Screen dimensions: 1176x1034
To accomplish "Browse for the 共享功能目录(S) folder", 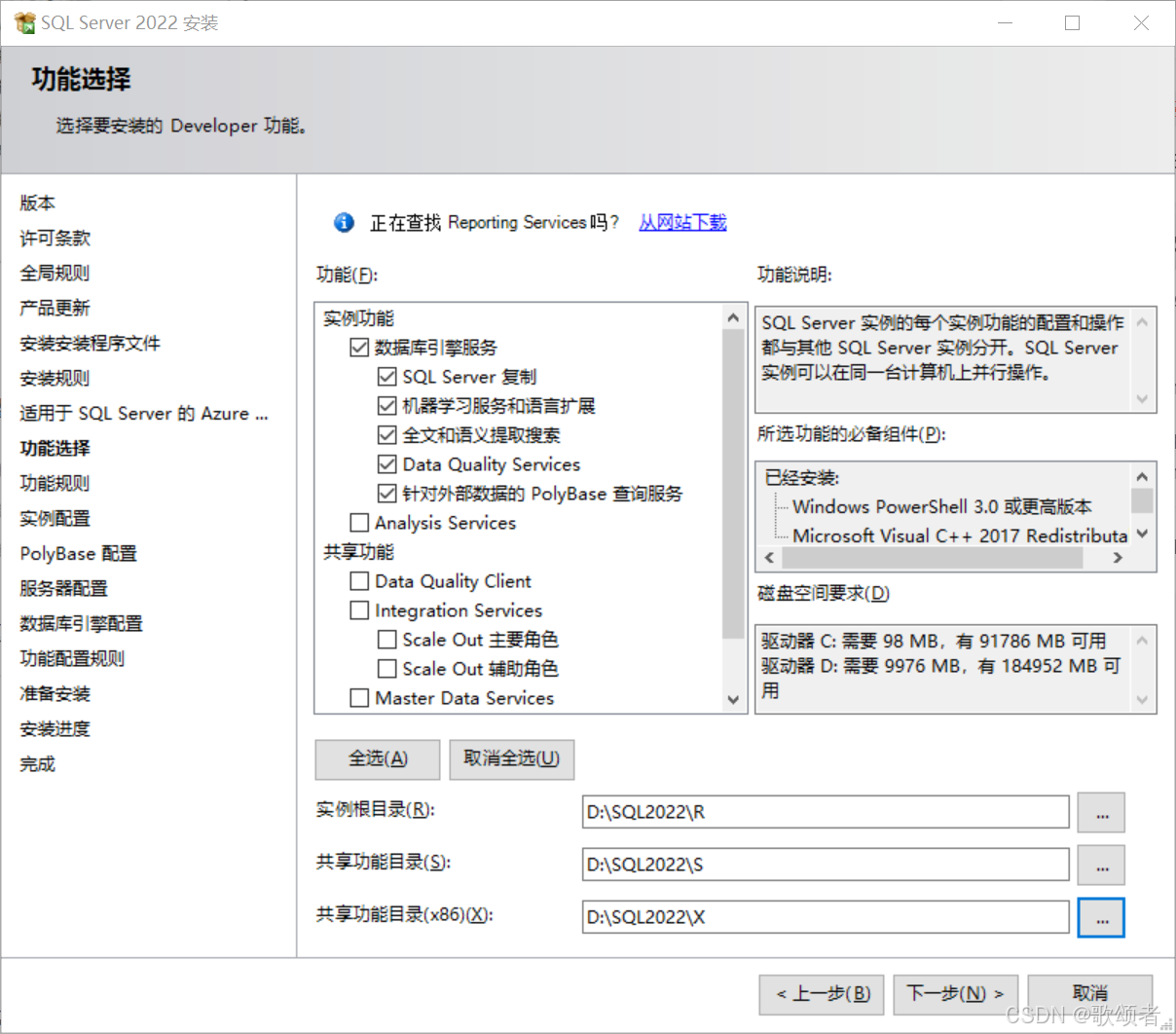I will (x=1101, y=865).
